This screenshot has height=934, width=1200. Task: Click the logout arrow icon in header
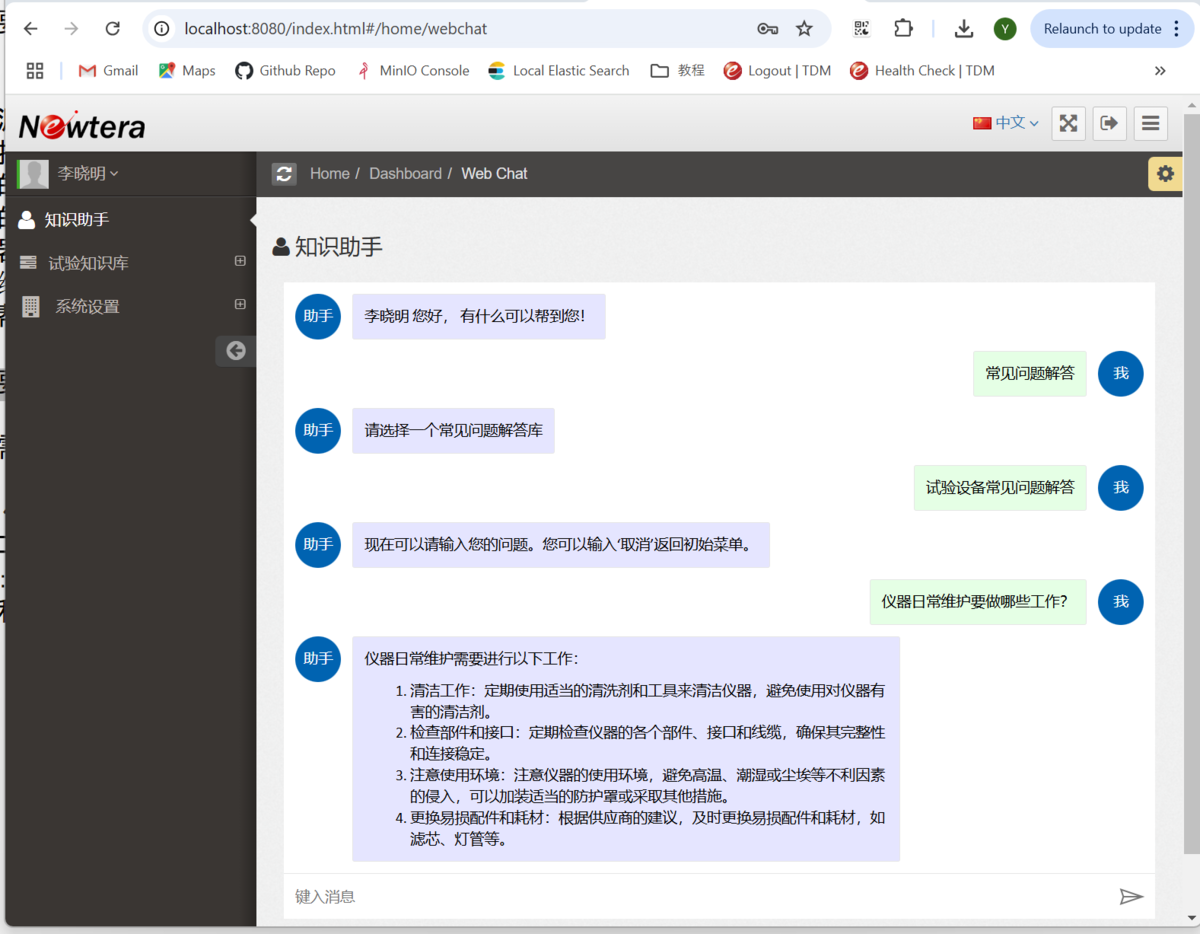(1109, 123)
